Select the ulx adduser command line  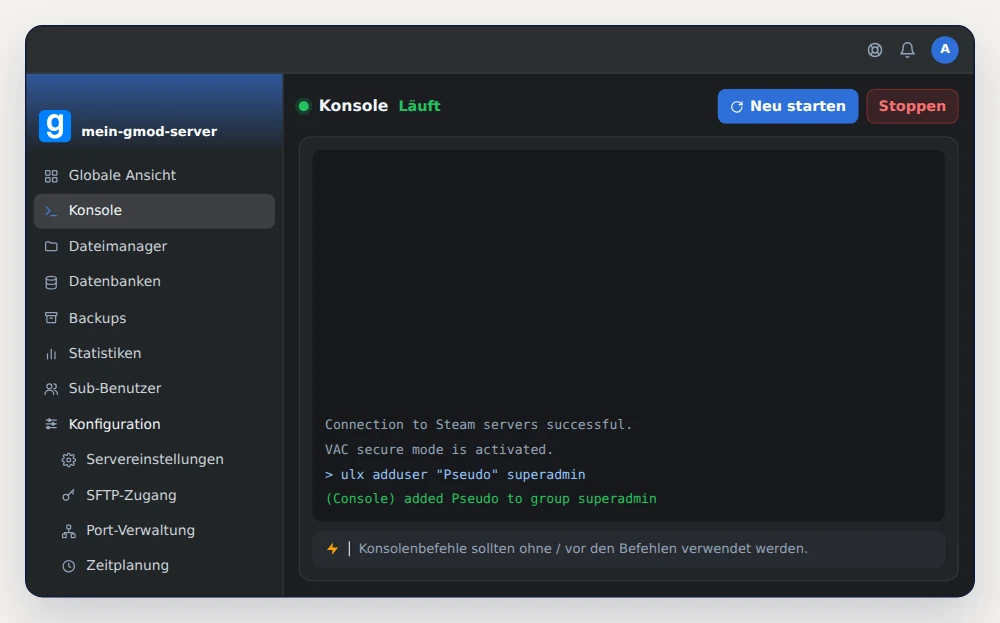455,474
